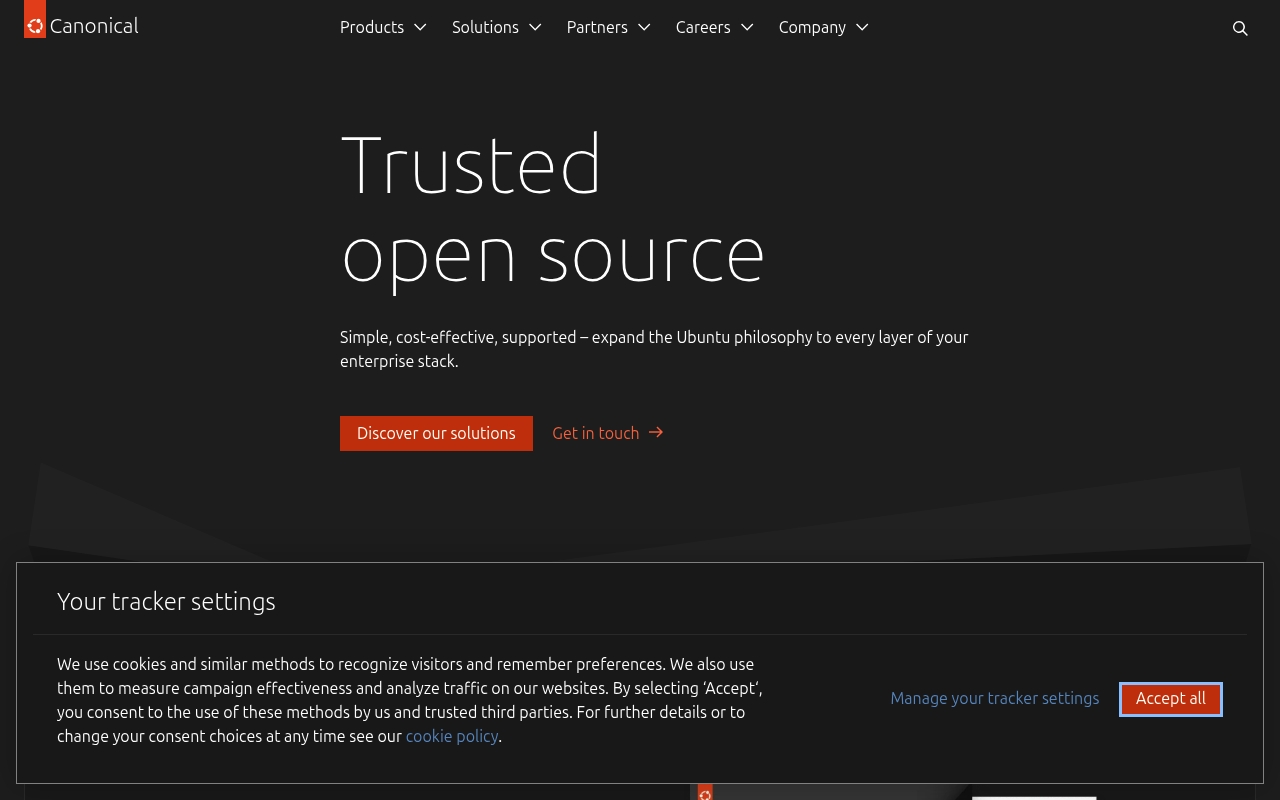Screen dimensions: 1280x800
Task: Open the Partners navigation item
Action: point(609,27)
